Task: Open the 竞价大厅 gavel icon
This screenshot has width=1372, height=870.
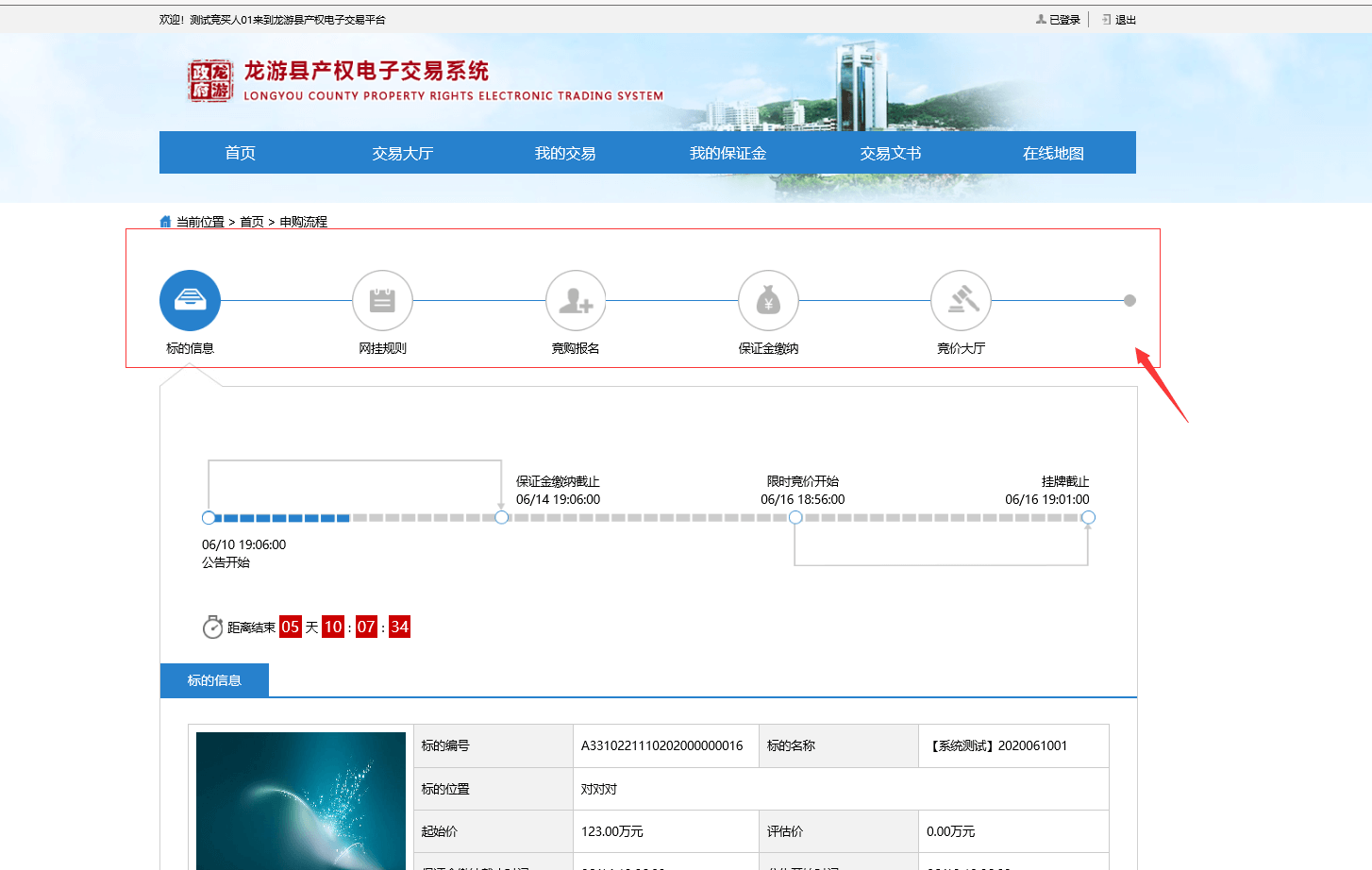Action: (x=961, y=301)
